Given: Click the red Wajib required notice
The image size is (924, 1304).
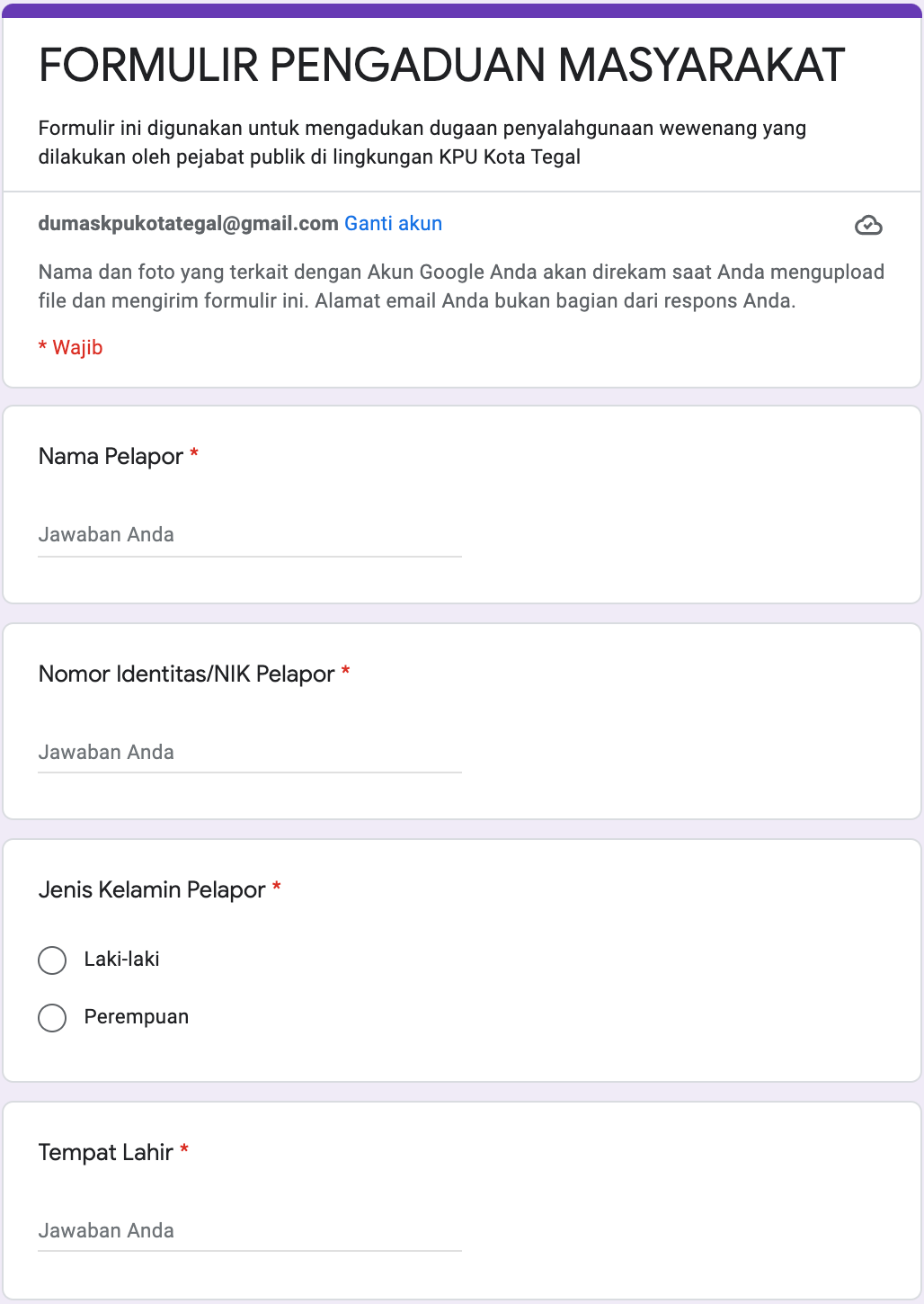Looking at the screenshot, I should (71, 348).
